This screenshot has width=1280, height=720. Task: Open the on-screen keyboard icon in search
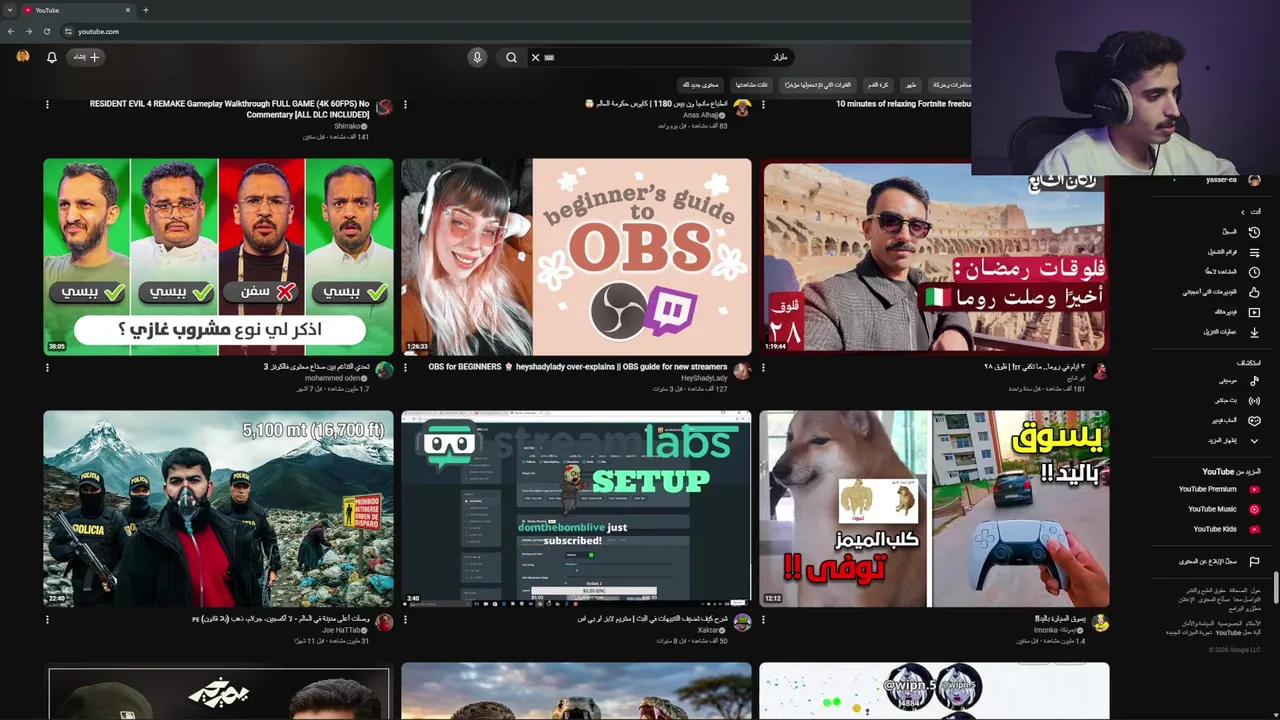pyautogui.click(x=549, y=57)
